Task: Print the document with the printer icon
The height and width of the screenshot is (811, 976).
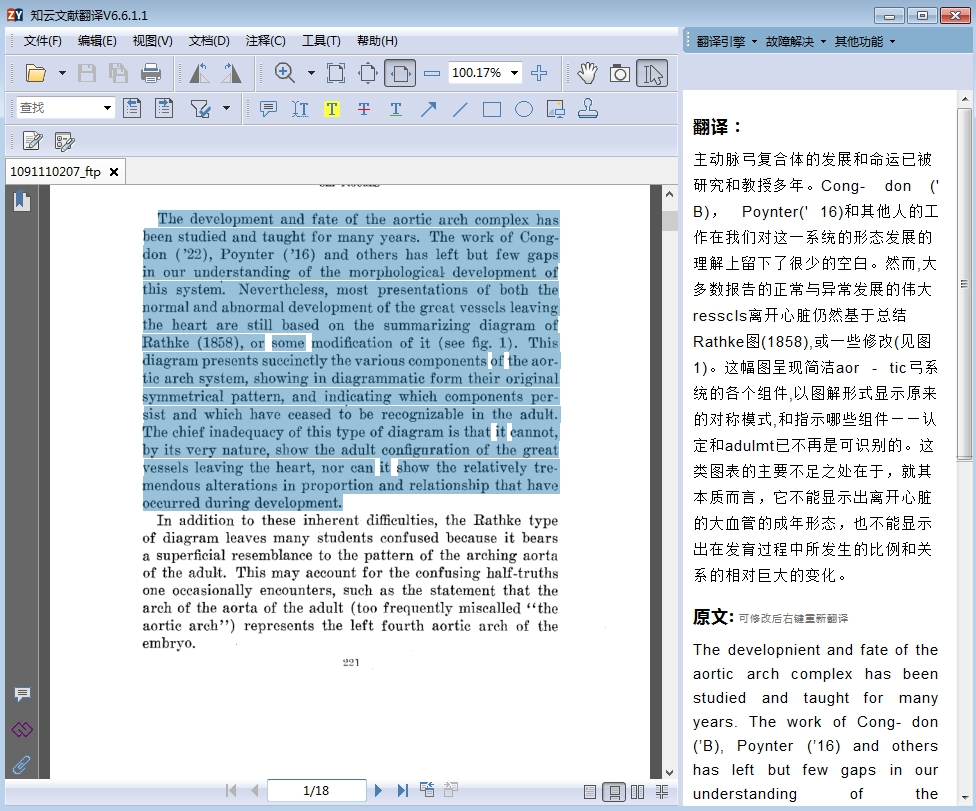Action: (x=151, y=73)
